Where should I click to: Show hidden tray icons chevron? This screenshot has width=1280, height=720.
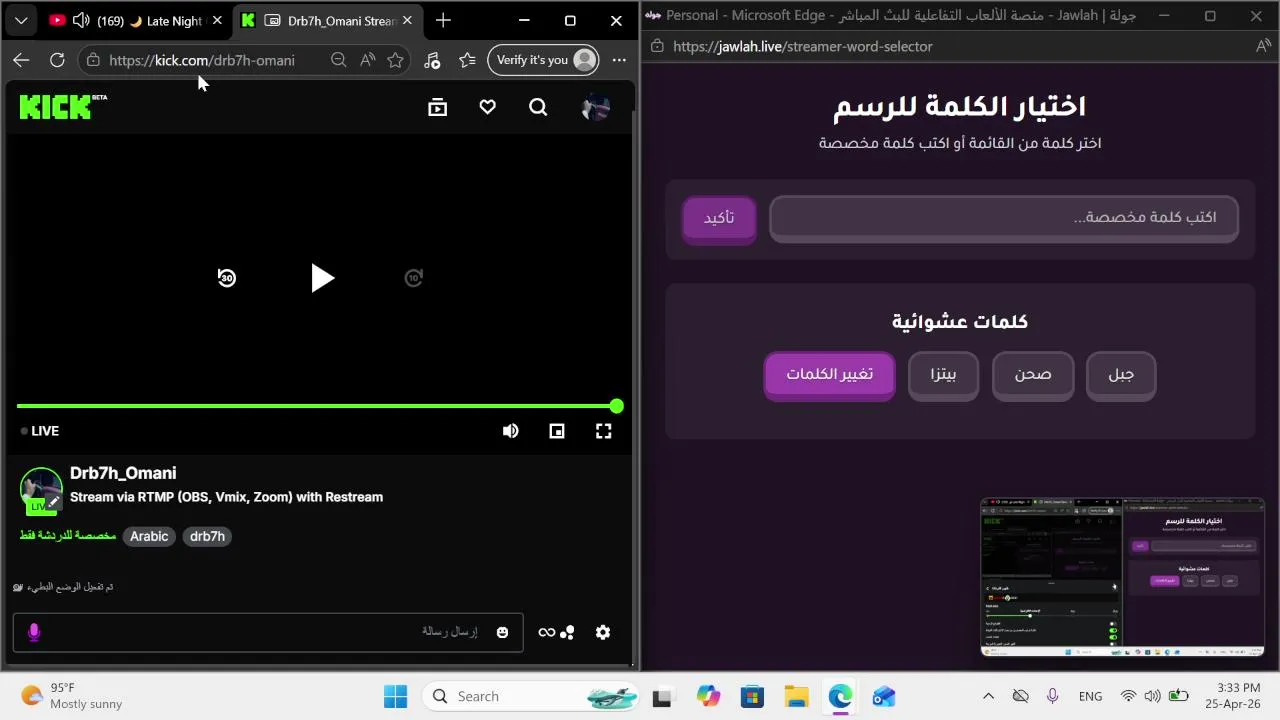988,696
